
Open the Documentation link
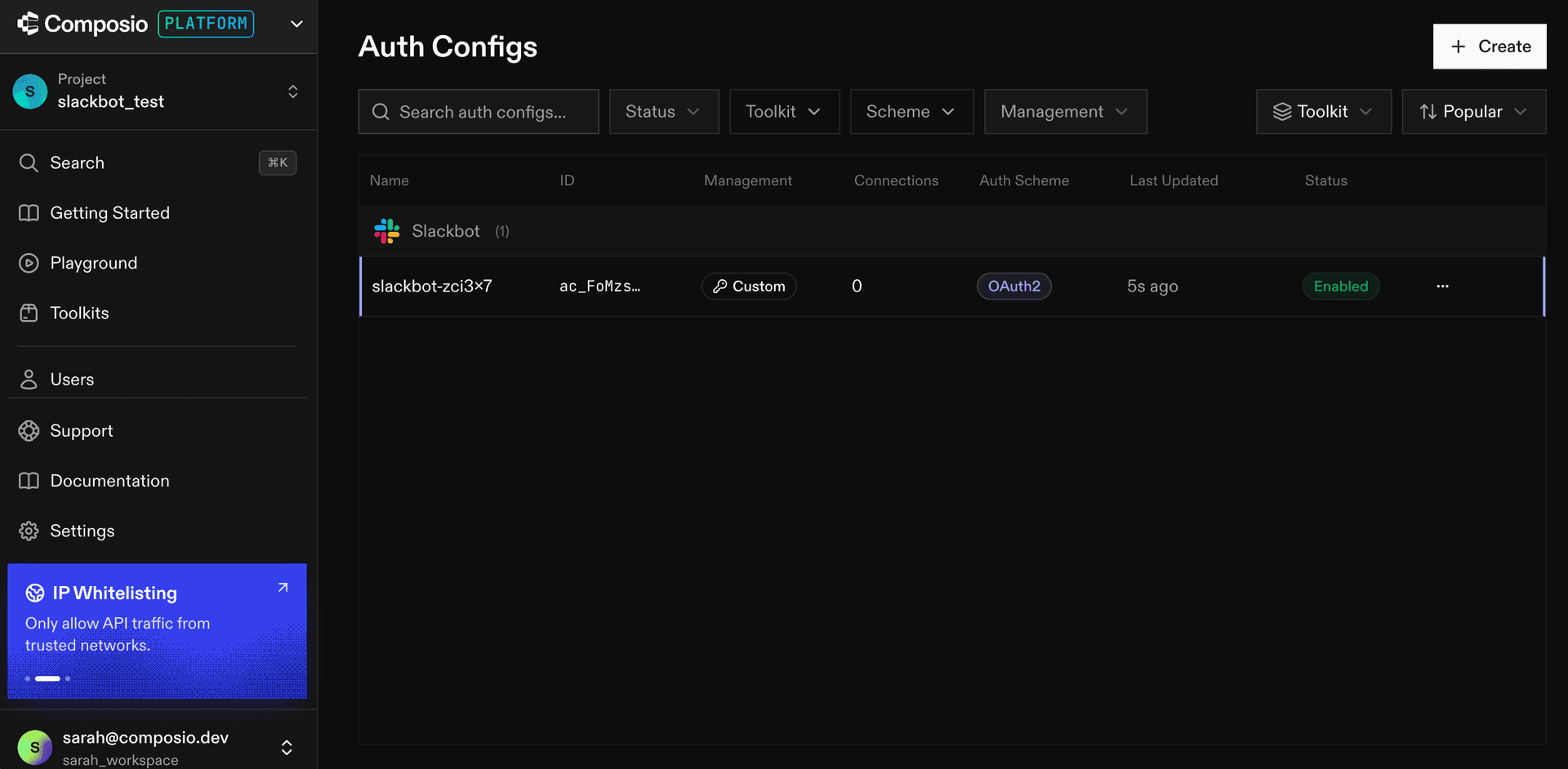(x=158, y=481)
